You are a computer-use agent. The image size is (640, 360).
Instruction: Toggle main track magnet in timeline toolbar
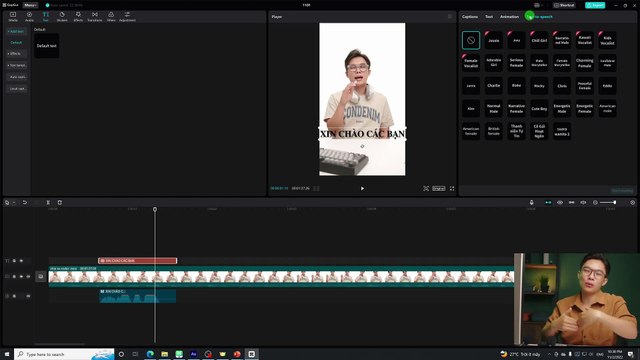(548, 202)
